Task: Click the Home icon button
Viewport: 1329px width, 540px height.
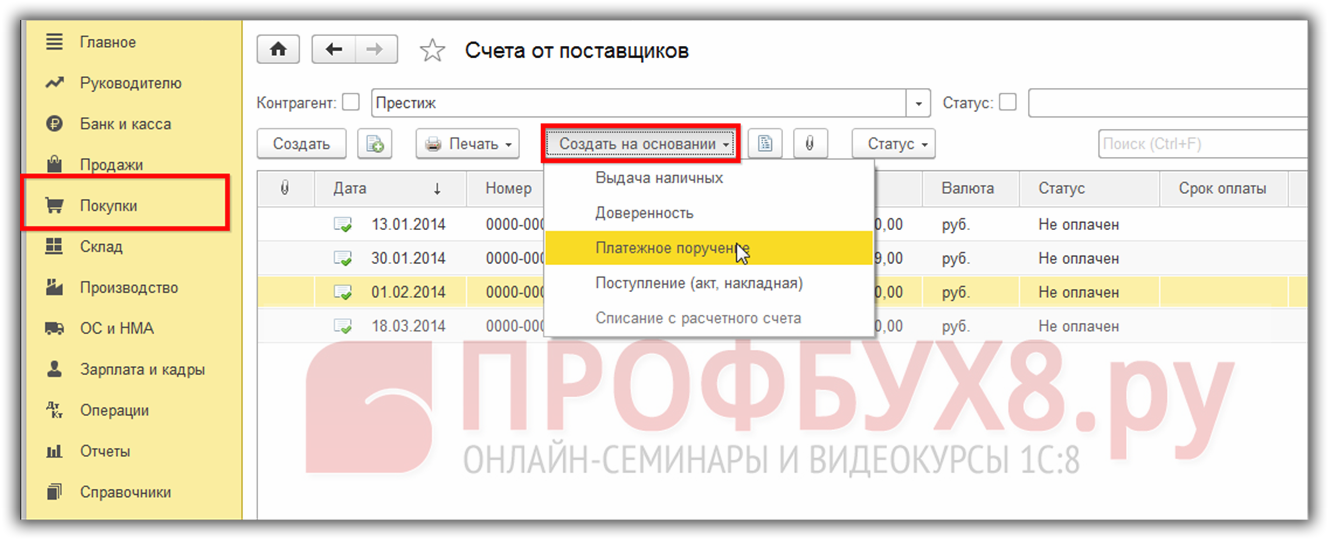Action: click(279, 50)
